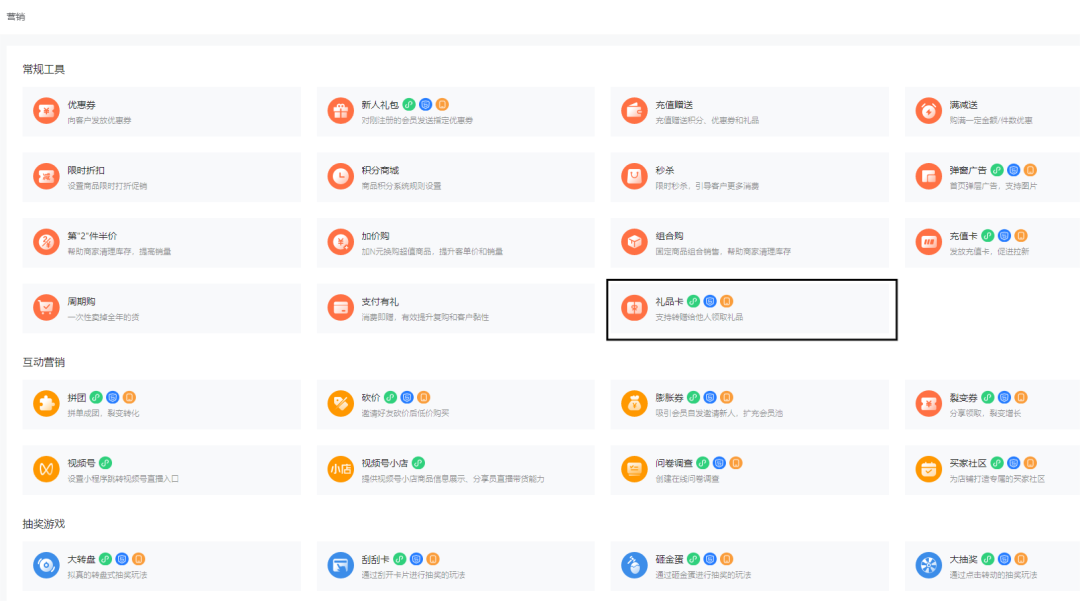The image size is (1080, 601).
Task: Click the description 一次性卖掉全年的货
Action: click(103, 317)
